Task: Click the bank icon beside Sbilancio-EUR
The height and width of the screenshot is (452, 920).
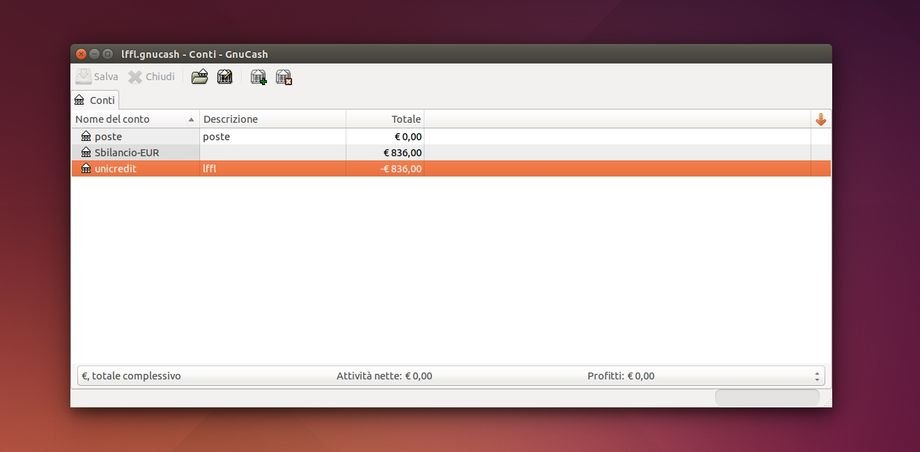Action: (x=86, y=153)
